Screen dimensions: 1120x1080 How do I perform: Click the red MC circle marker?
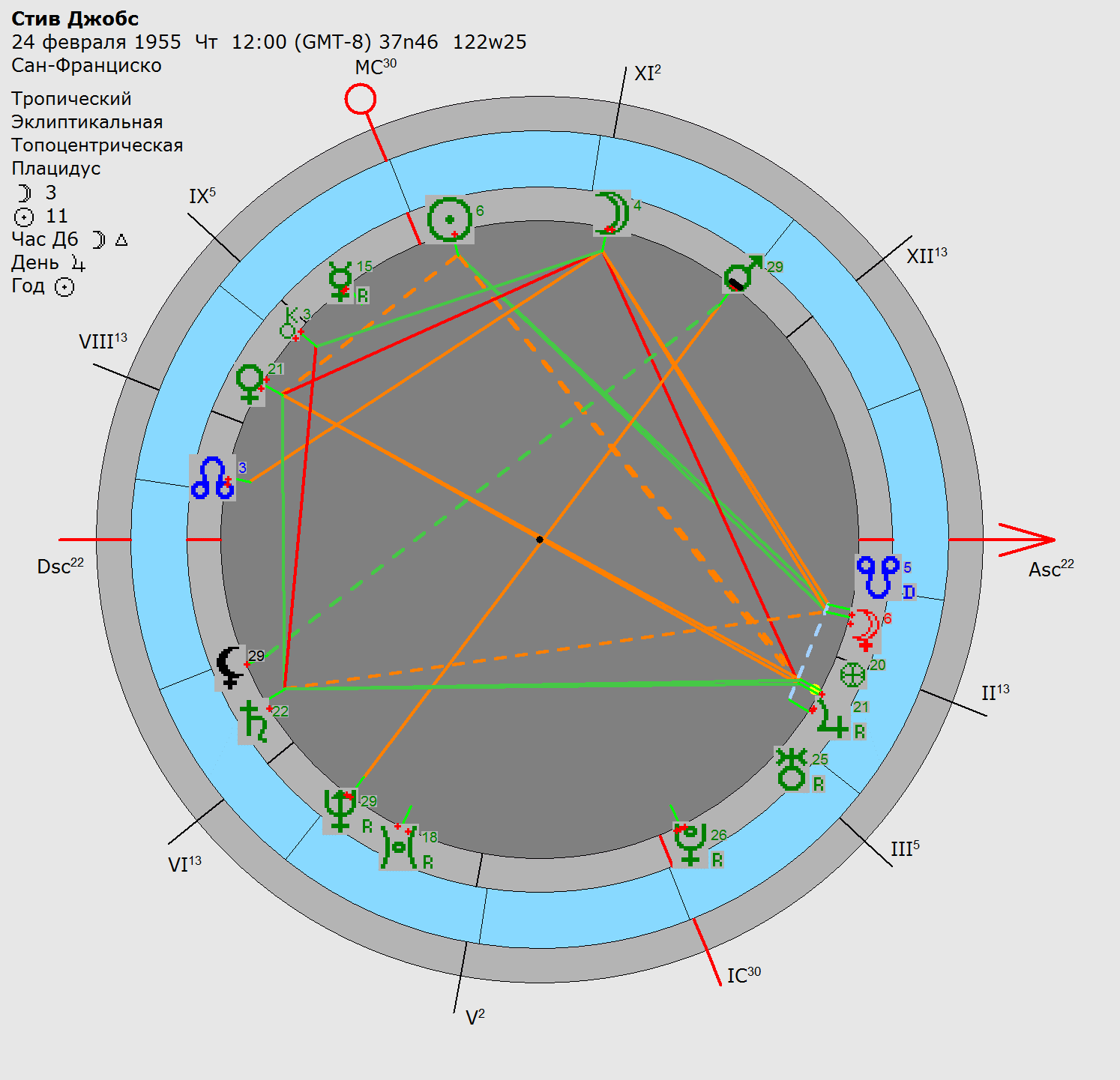pos(361,99)
